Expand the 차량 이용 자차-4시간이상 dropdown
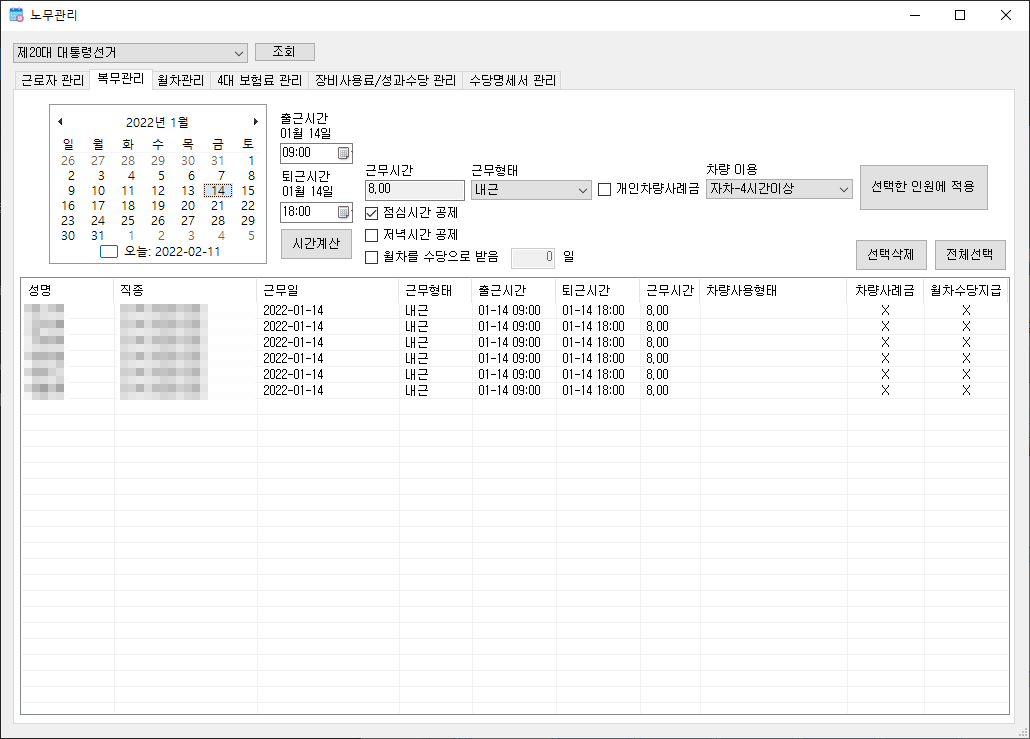The width and height of the screenshot is (1030, 739). 779,189
